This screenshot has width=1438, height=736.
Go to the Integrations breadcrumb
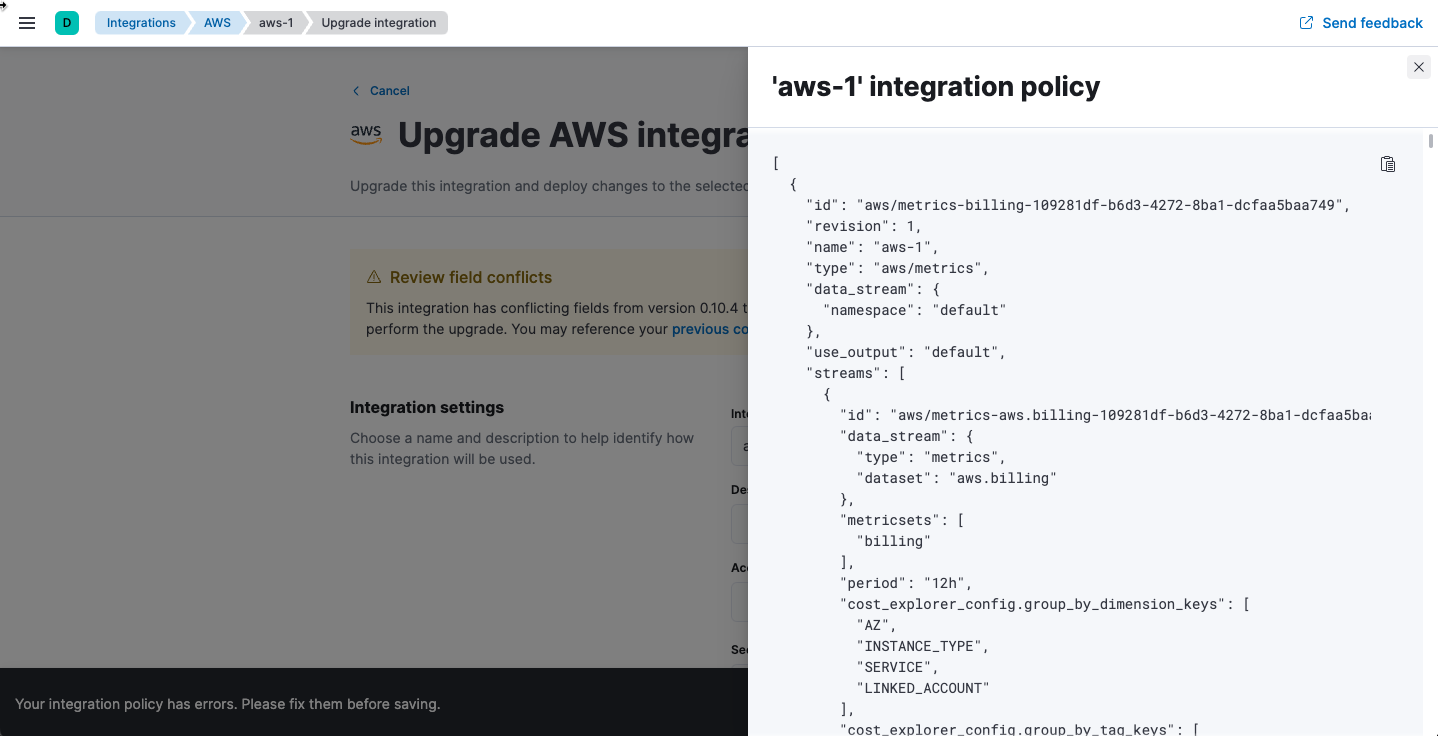(x=141, y=23)
